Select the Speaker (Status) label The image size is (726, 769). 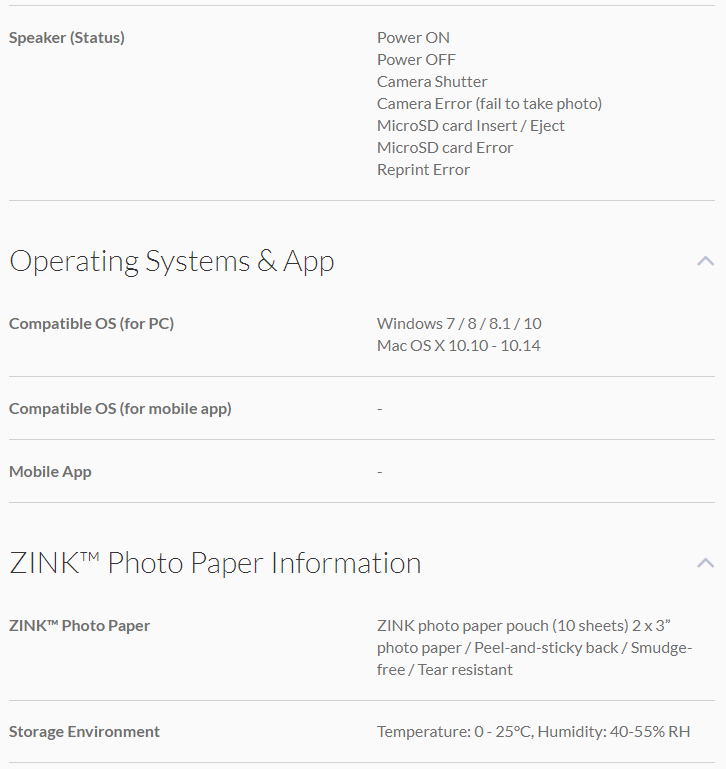click(67, 38)
